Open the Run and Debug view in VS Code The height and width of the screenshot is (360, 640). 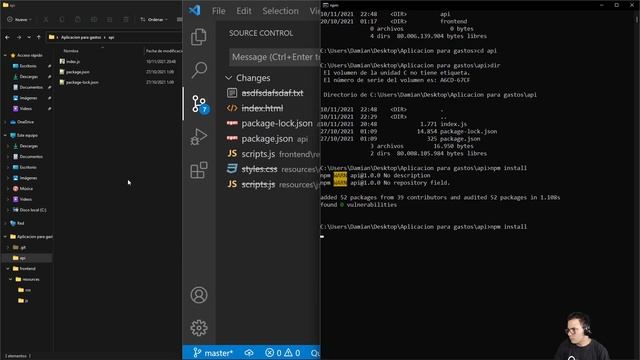coord(199,137)
